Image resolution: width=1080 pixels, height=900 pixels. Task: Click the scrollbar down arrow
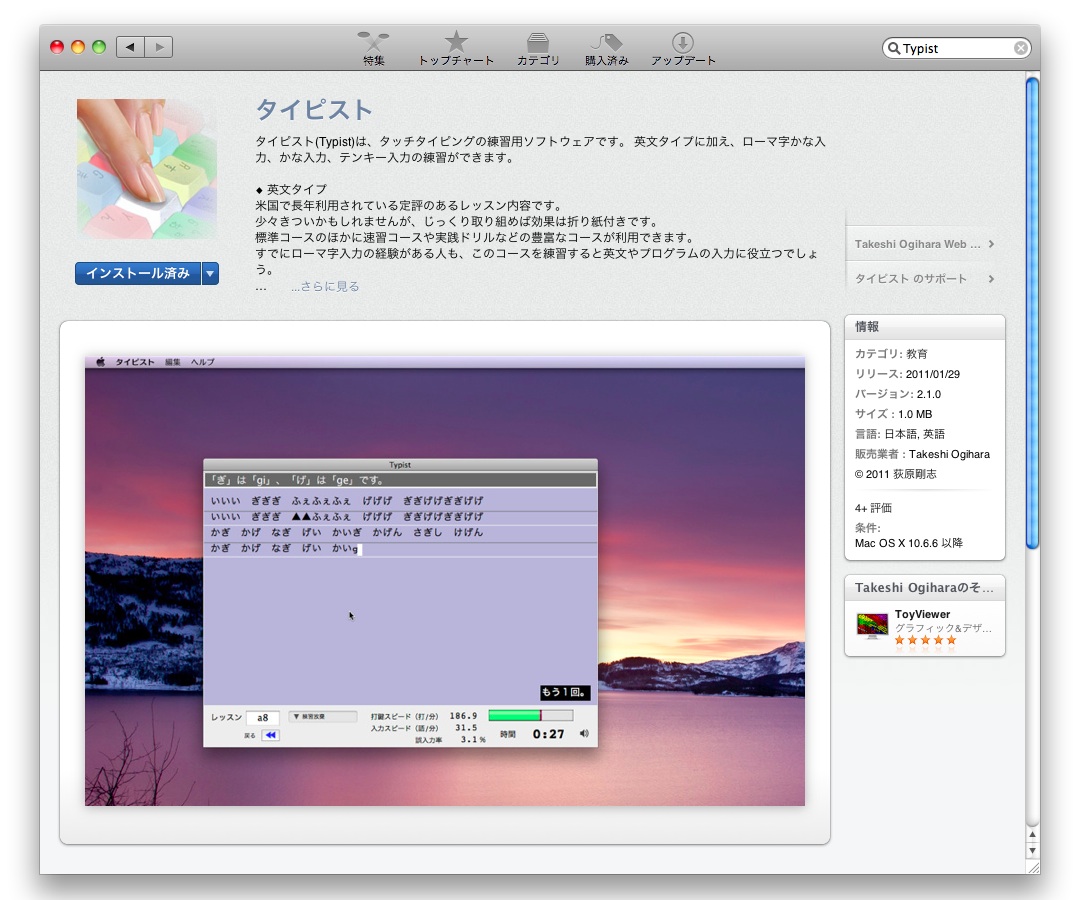pyautogui.click(x=1032, y=851)
